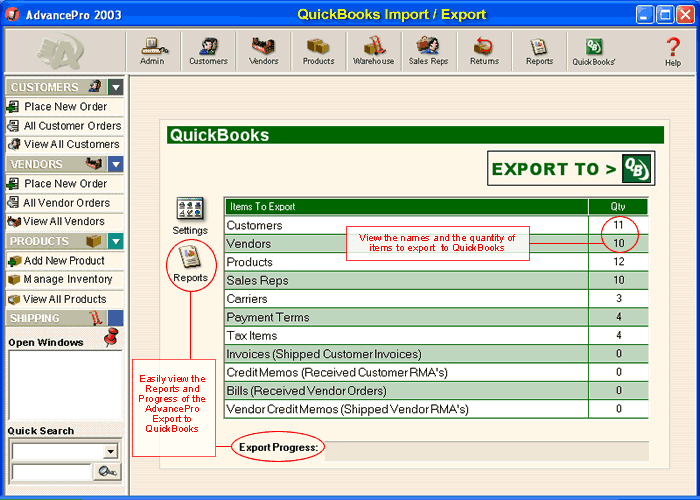Place New Order under Vendors

[x=65, y=183]
